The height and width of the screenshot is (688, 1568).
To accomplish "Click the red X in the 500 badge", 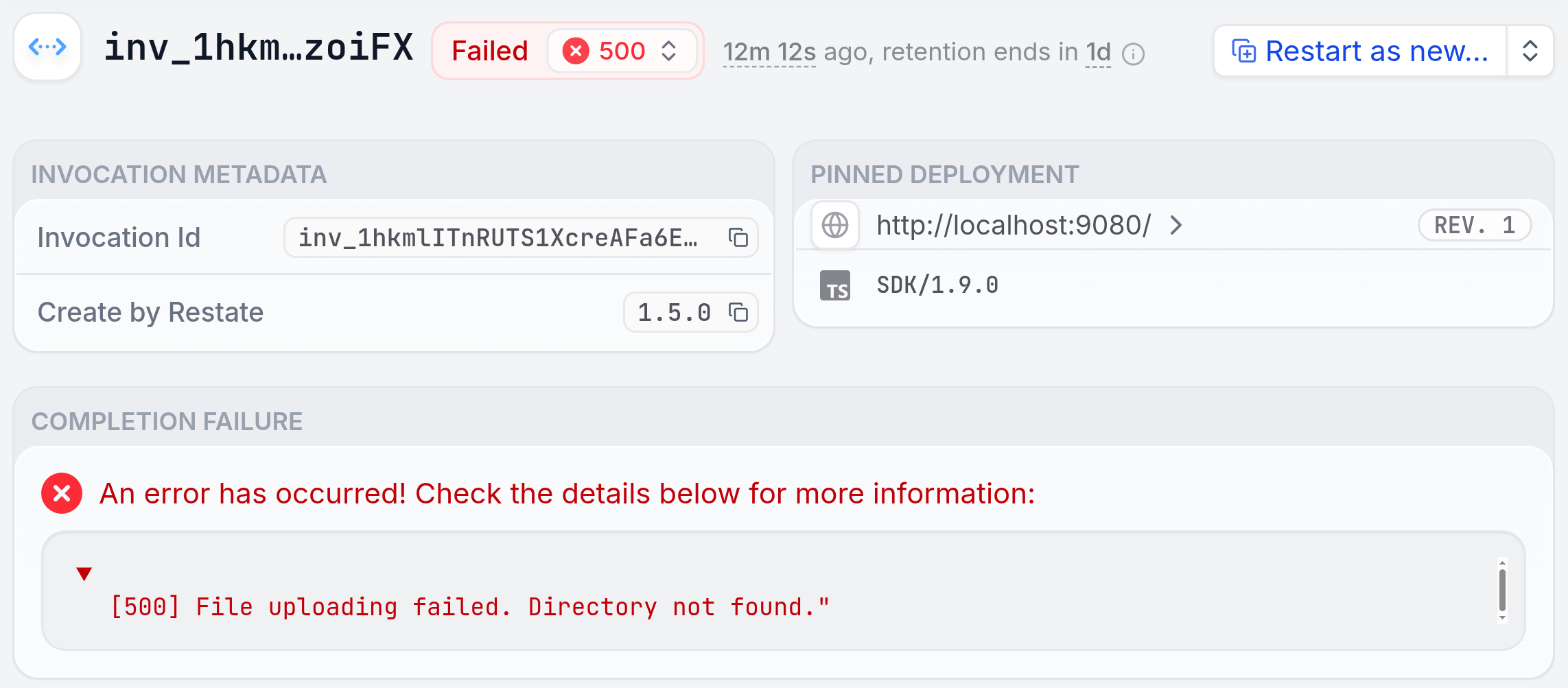I will tap(576, 51).
